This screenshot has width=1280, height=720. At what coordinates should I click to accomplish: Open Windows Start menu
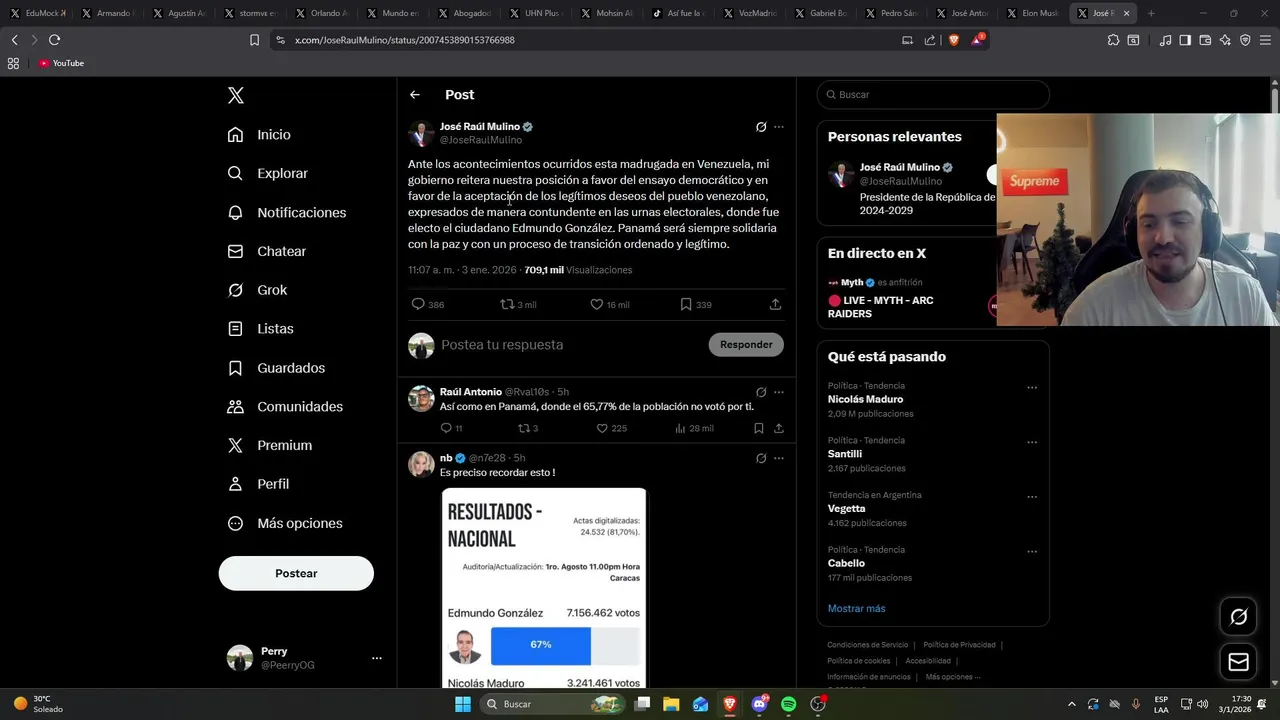[x=463, y=704]
